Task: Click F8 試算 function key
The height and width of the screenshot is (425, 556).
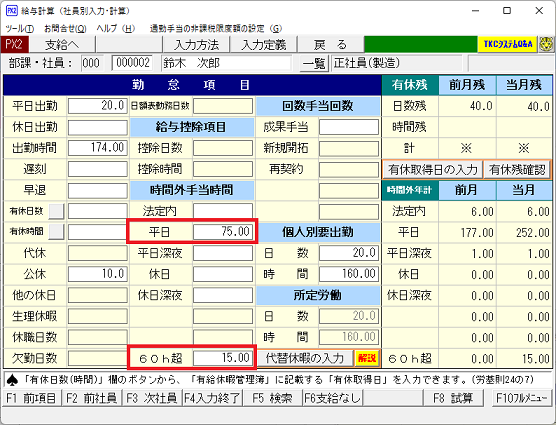Action: click(453, 398)
